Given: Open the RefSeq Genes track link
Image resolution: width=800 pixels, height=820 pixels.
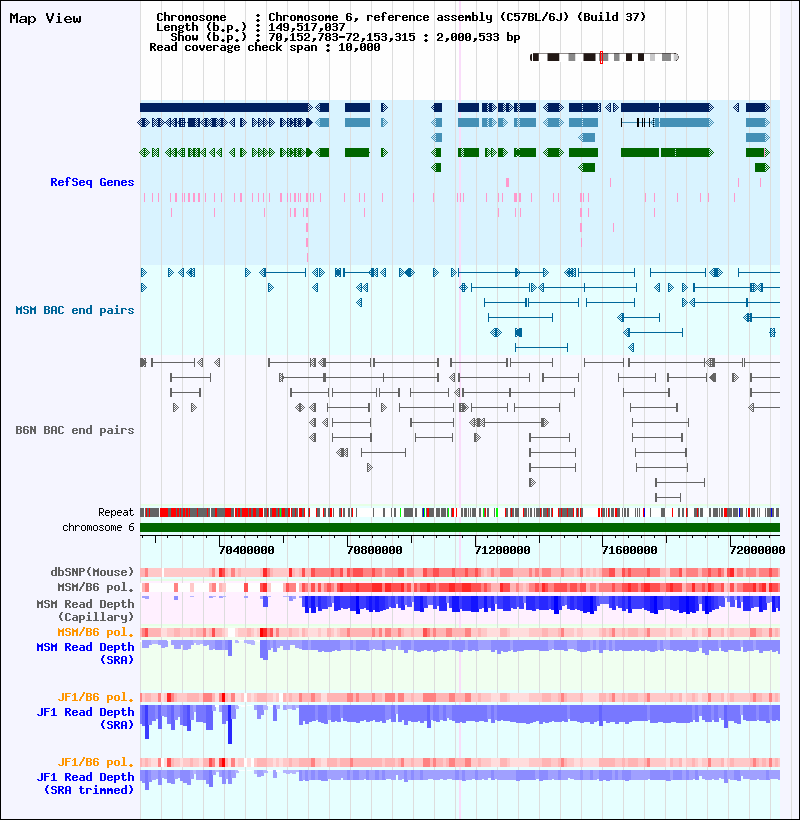Looking at the screenshot, I should tap(92, 182).
